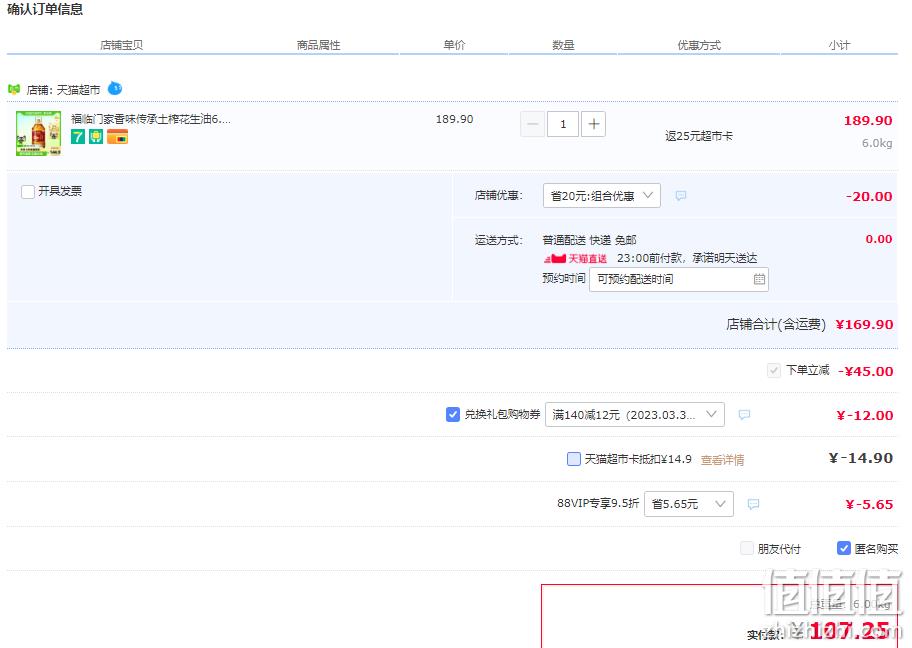The image size is (912, 648).
Task: Click the orange card payment badge icon
Action: pyautogui.click(x=117, y=137)
